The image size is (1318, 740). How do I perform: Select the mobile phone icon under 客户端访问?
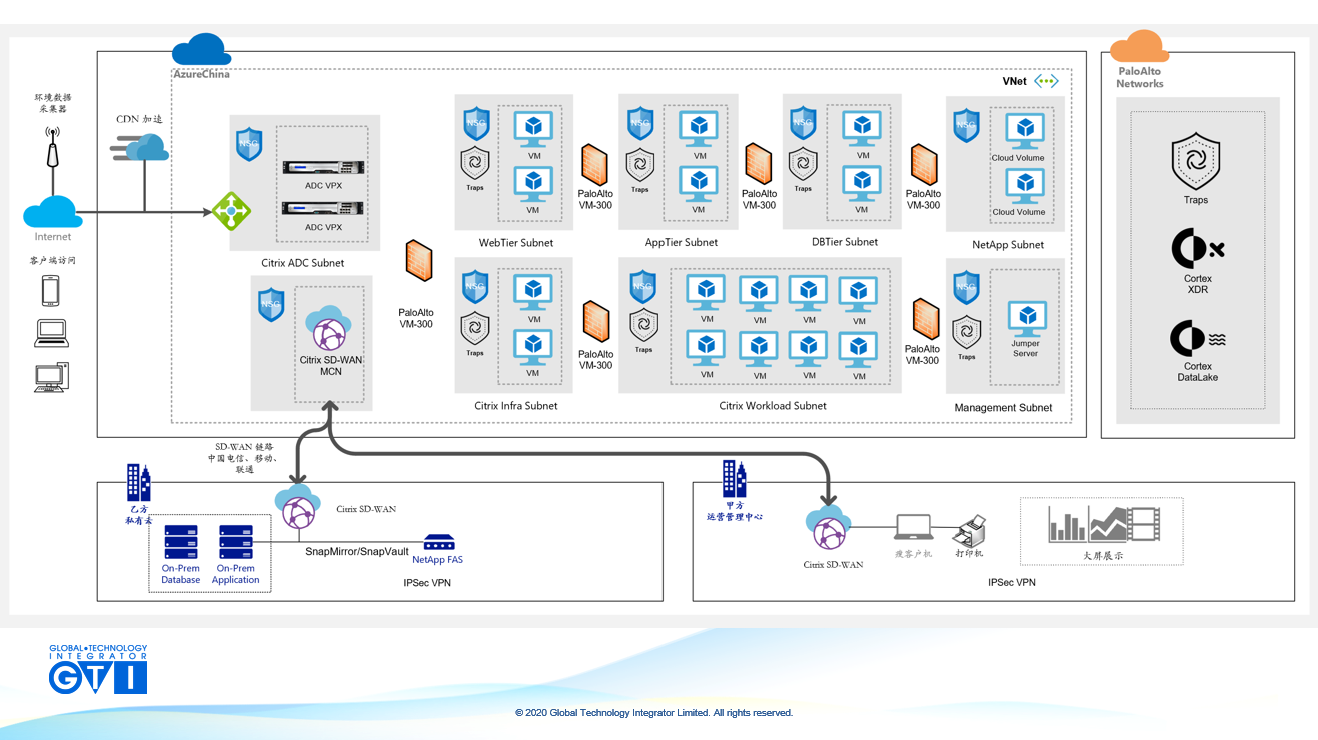pos(51,290)
